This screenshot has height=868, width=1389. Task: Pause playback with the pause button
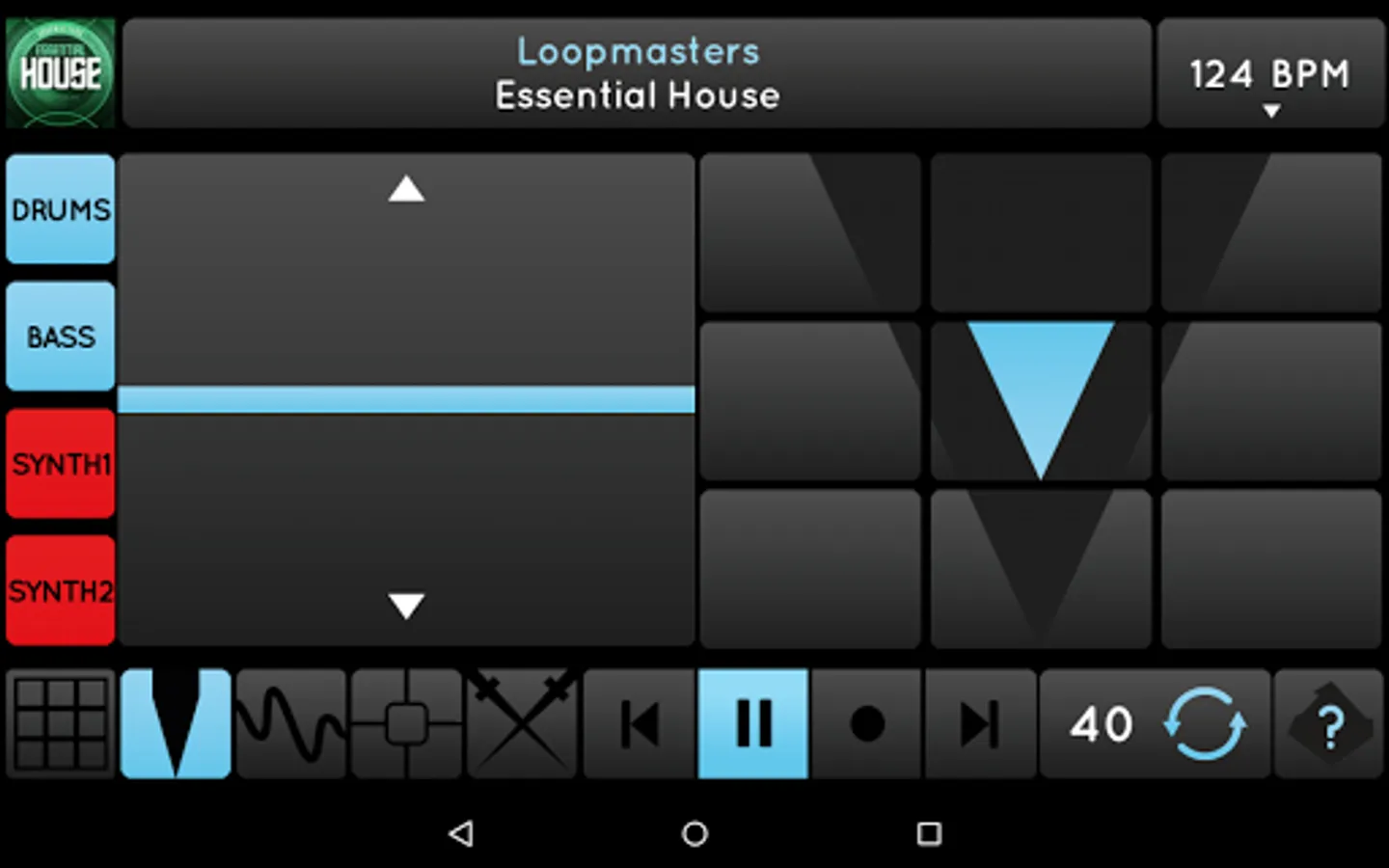click(753, 723)
